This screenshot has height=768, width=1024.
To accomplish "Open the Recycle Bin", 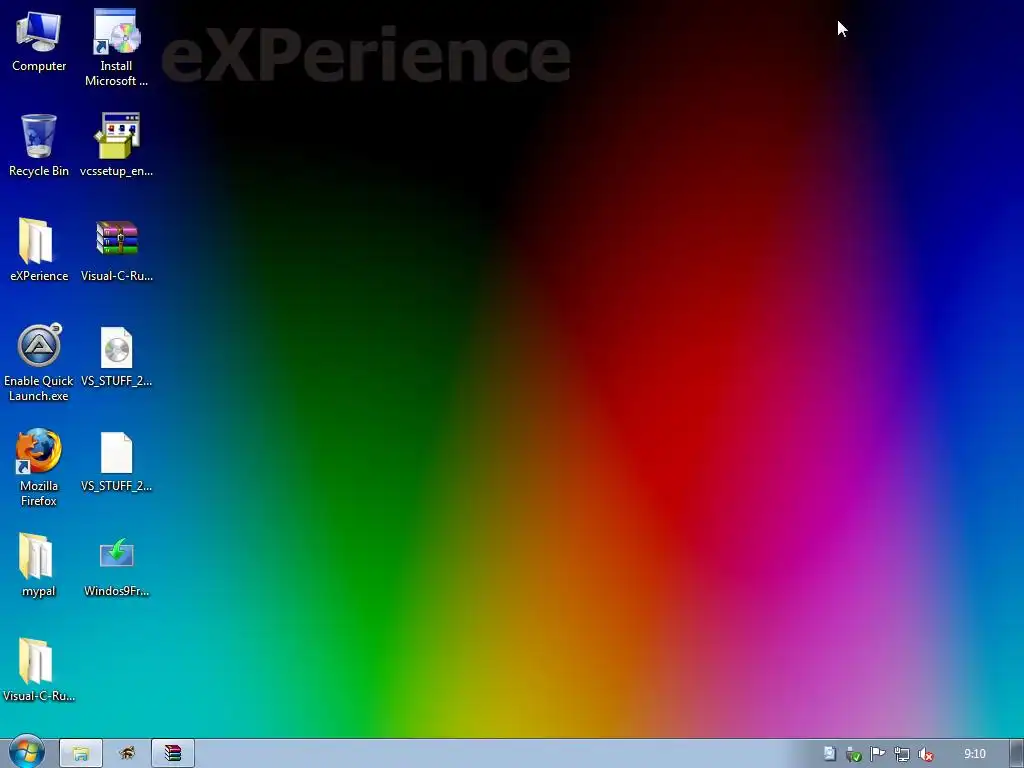I will pos(39,145).
